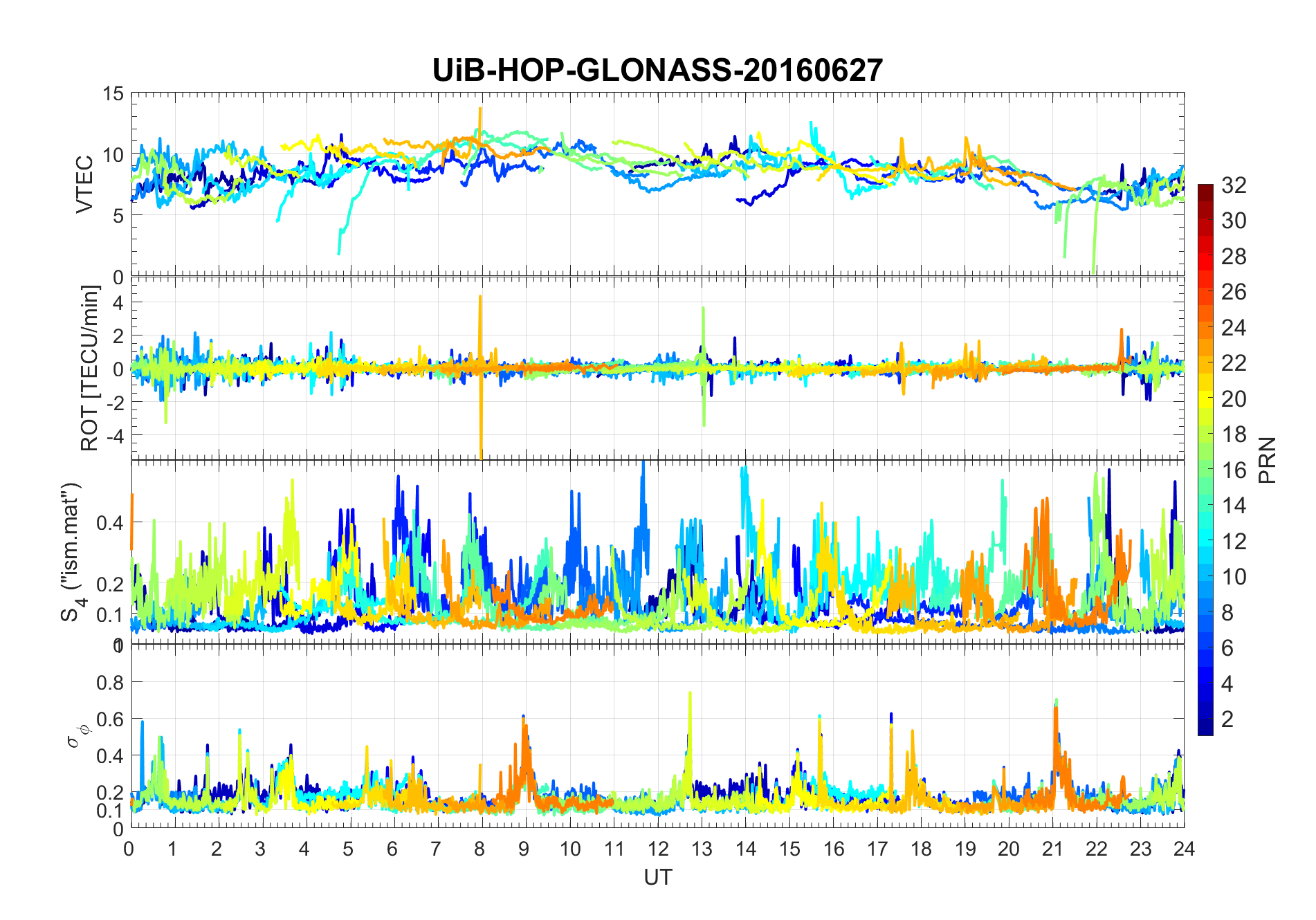1316x920 pixels.
Task: Click colorbar tick label 16
Action: point(1234,470)
